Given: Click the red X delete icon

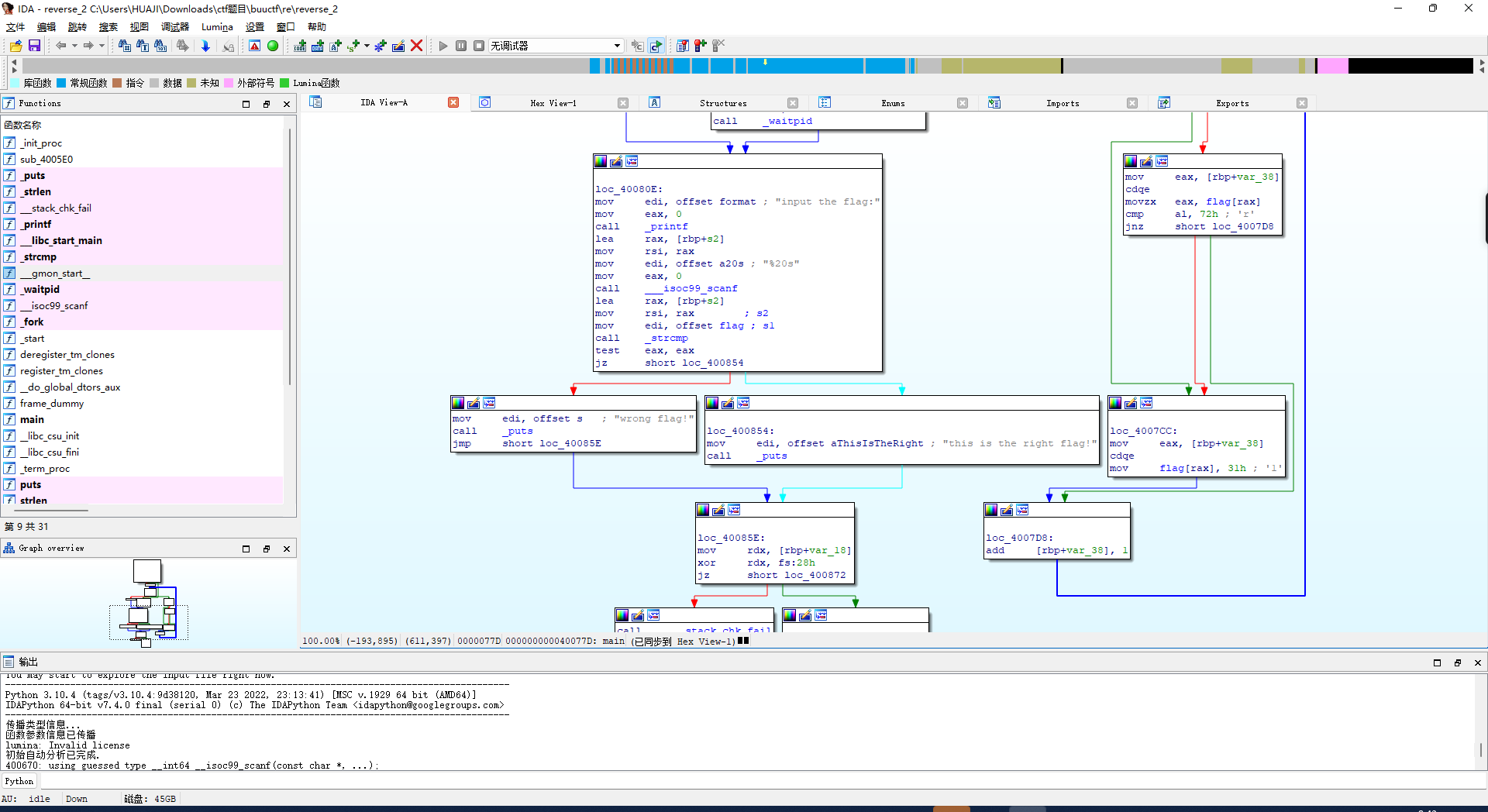Looking at the screenshot, I should tap(417, 46).
